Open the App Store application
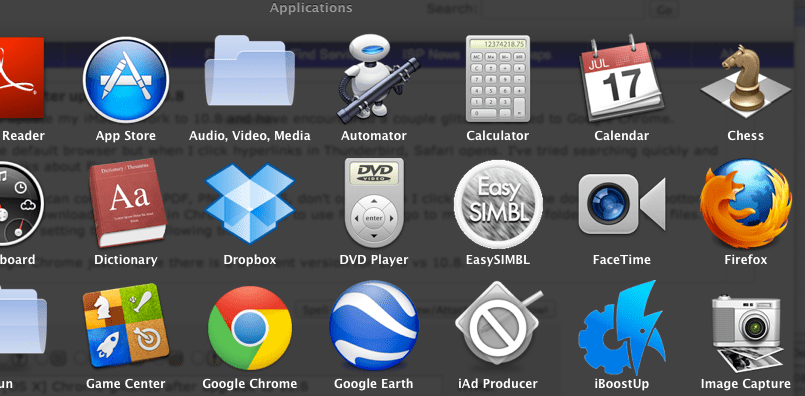 point(126,80)
